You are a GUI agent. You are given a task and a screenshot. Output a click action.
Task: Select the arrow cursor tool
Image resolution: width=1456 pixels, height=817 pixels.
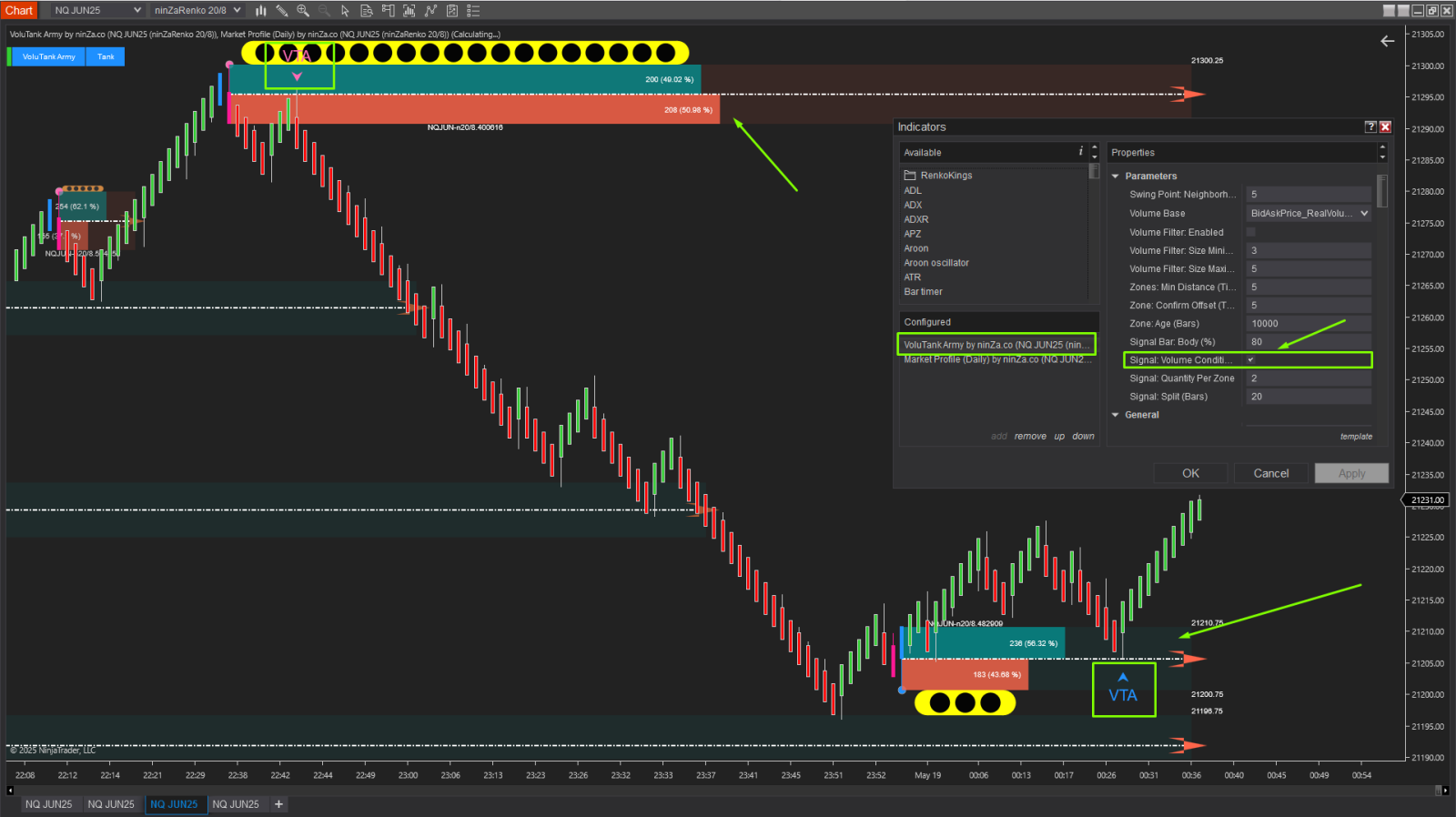point(345,11)
